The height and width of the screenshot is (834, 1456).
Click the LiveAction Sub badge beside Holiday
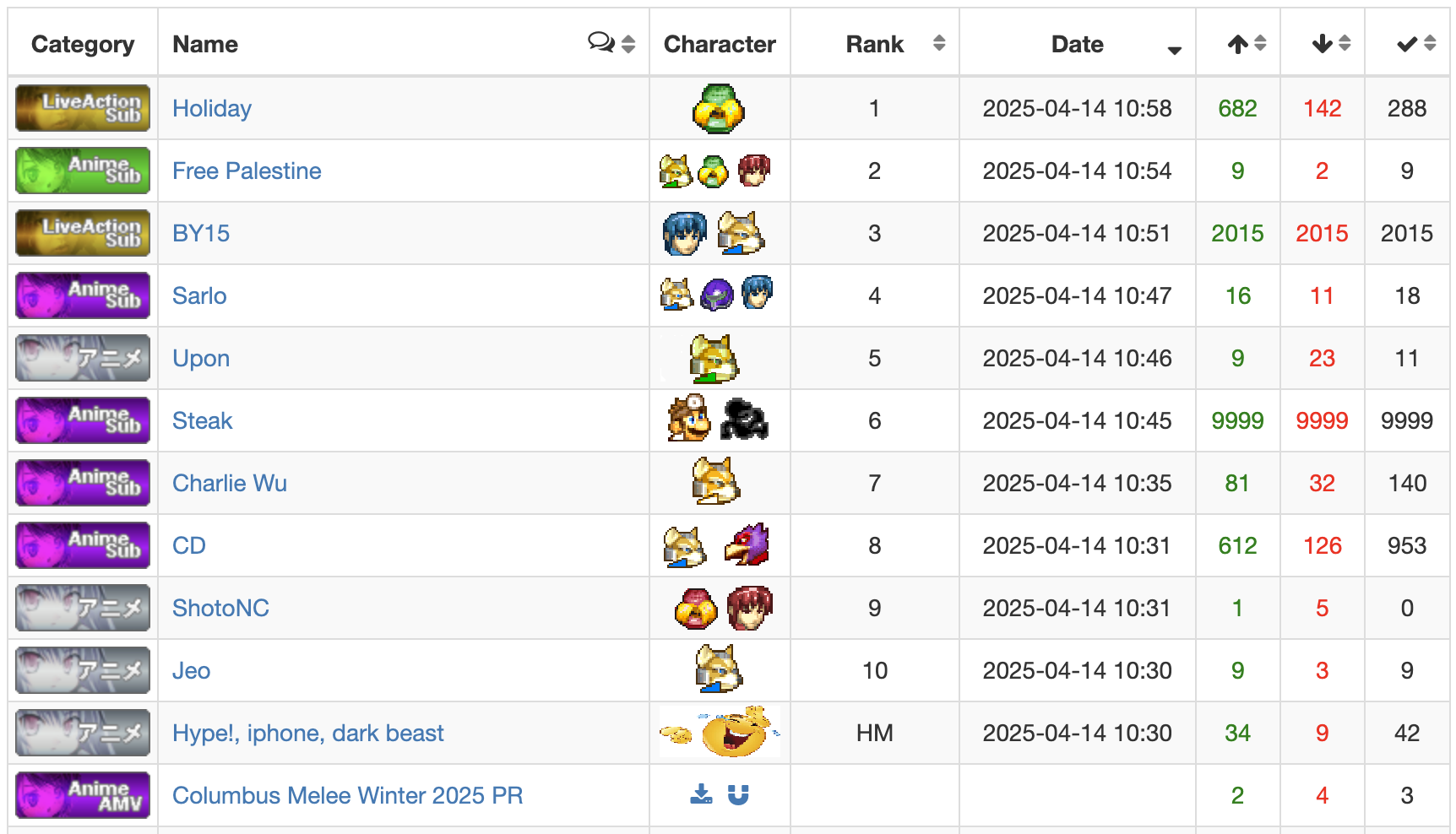[x=83, y=108]
